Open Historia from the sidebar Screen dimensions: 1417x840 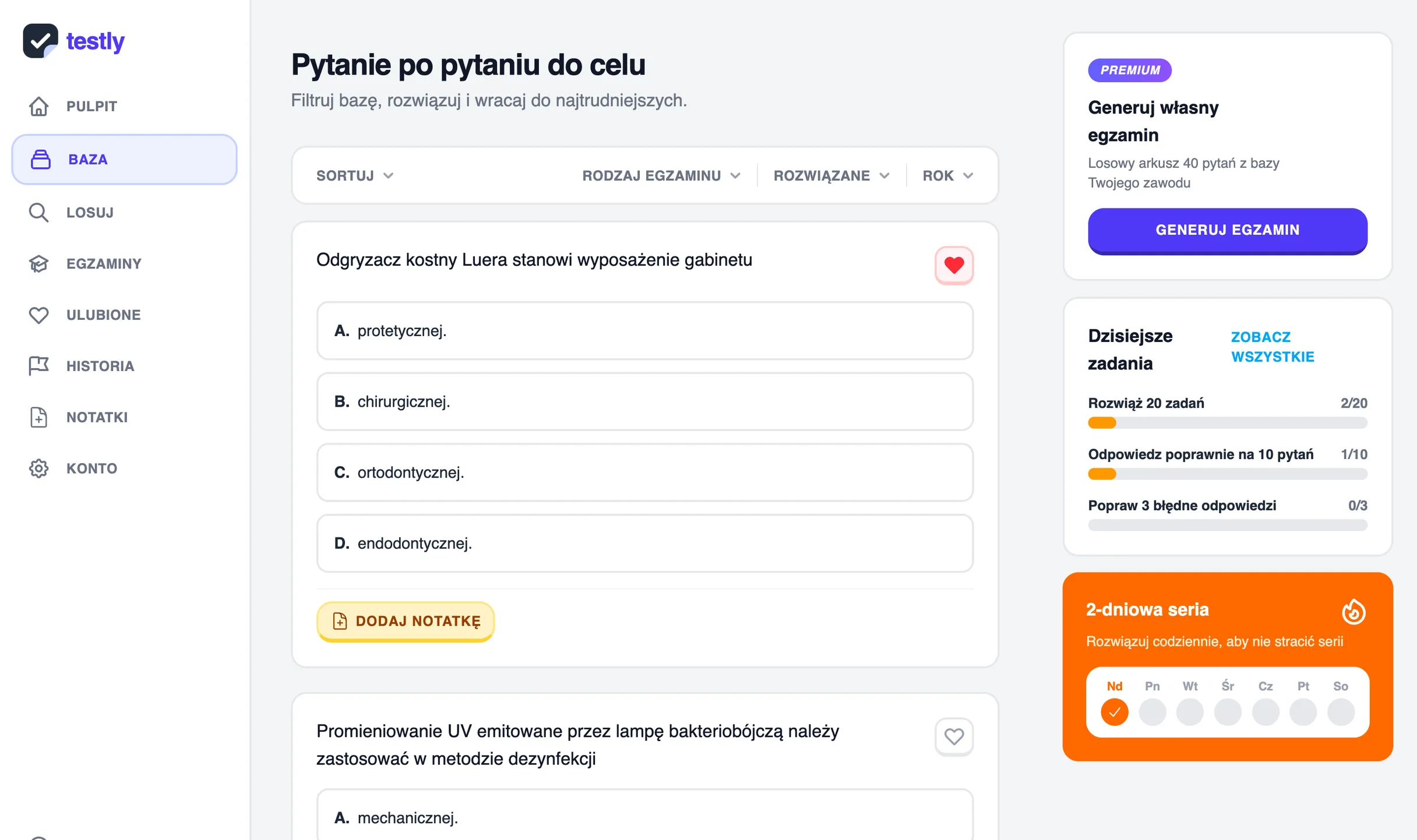point(124,366)
